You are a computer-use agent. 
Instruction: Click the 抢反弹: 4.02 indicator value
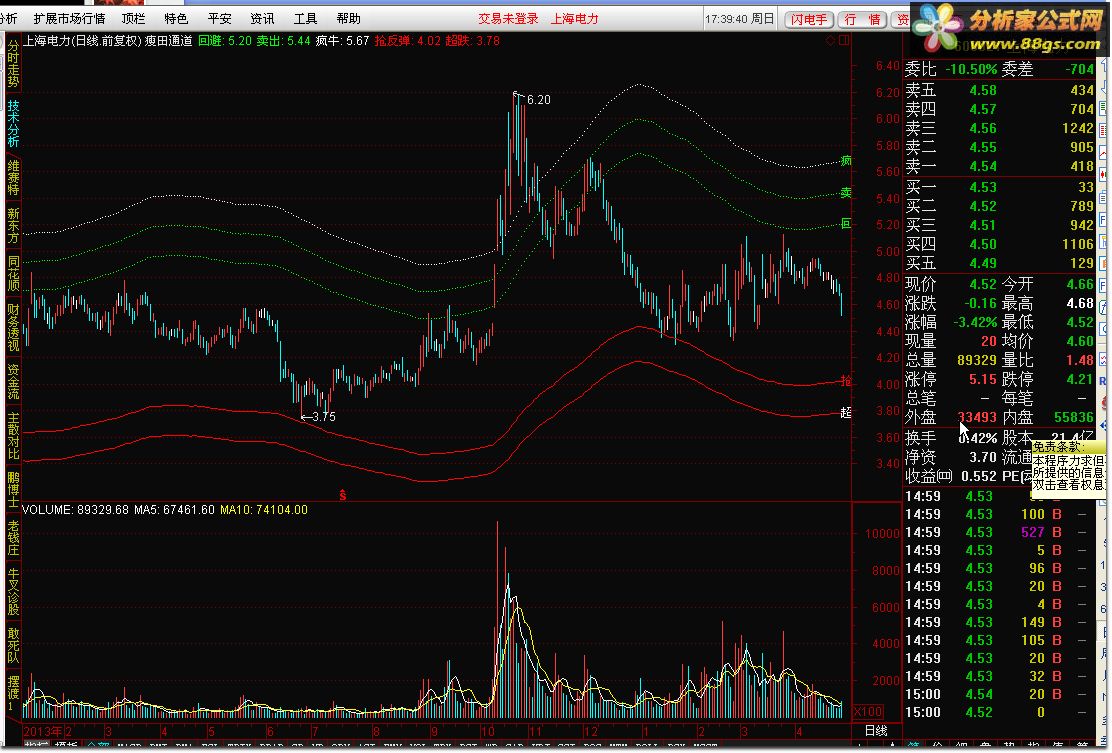(x=407, y=41)
